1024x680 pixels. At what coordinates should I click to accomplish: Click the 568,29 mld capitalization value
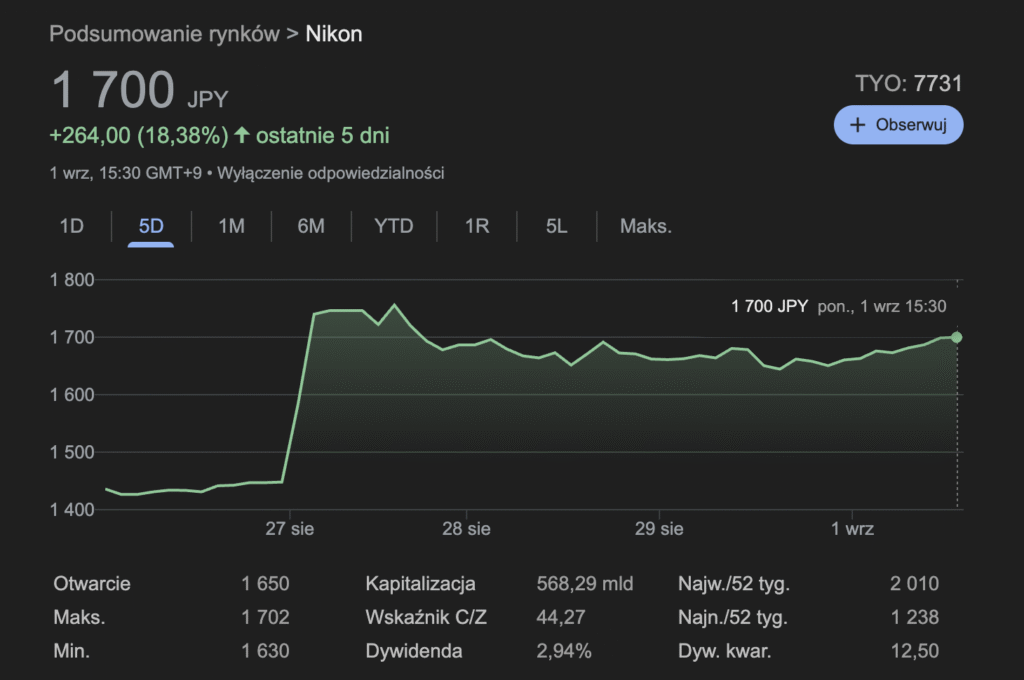click(x=584, y=583)
